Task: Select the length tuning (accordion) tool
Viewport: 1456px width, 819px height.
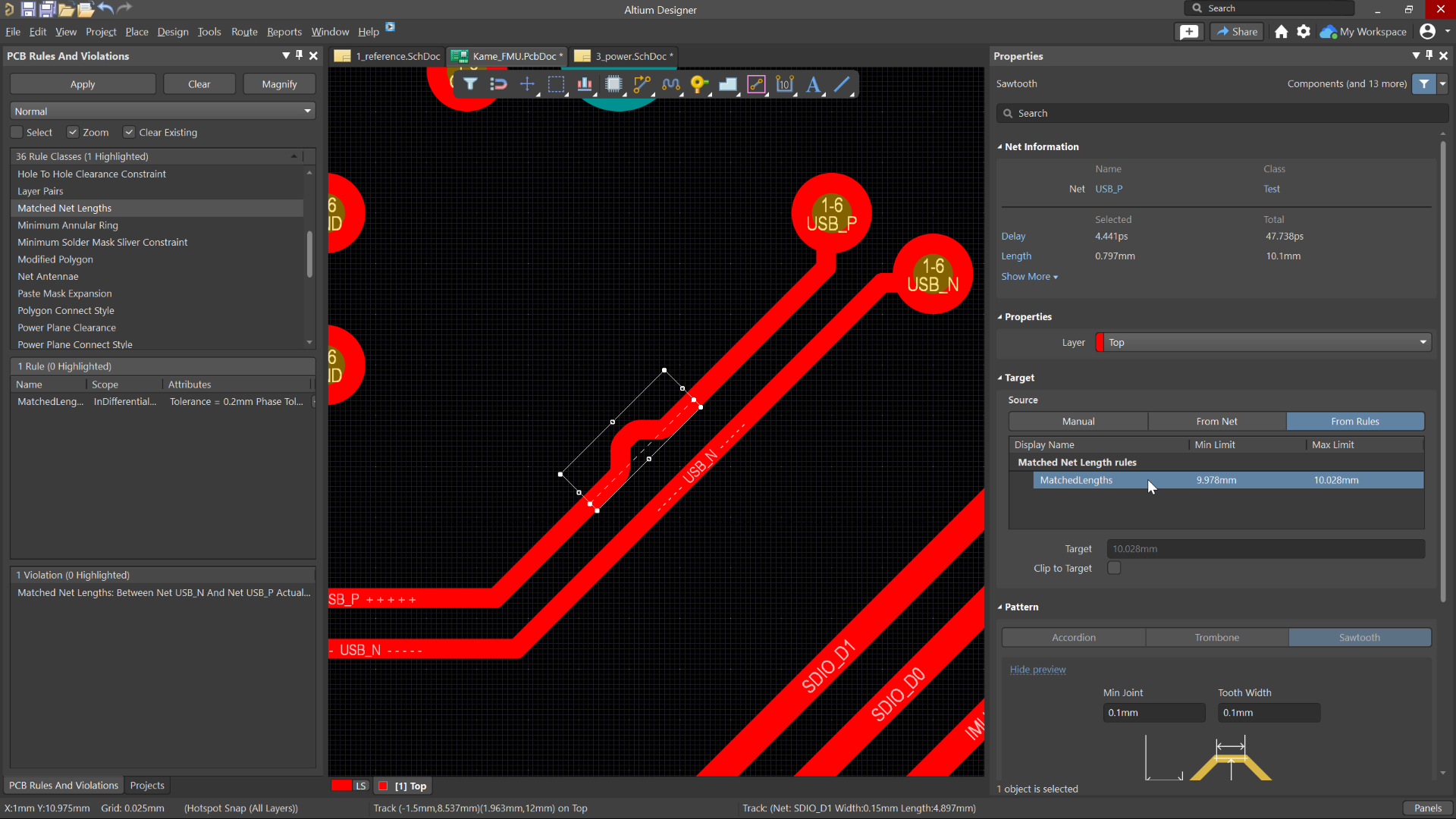Action: click(671, 84)
